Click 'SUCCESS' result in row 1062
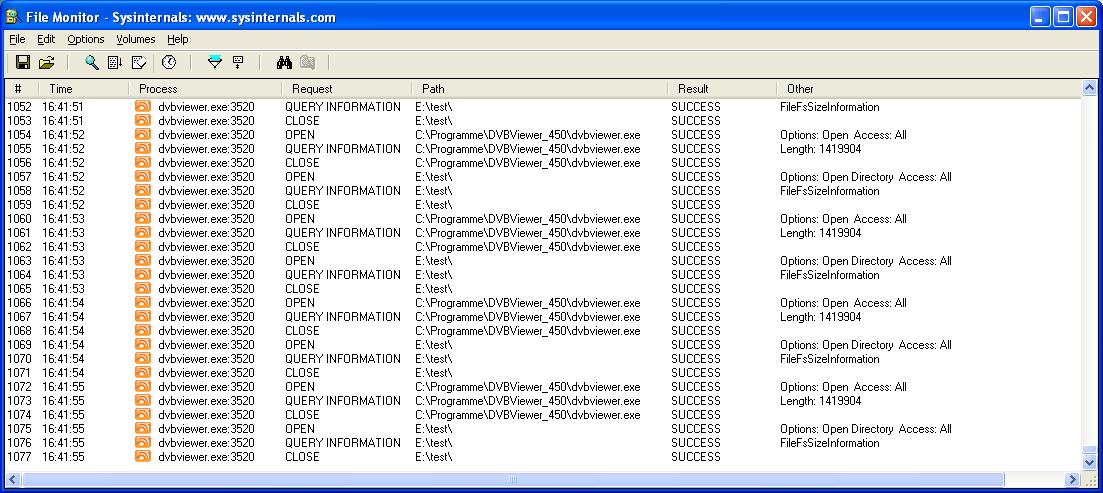Screen dimensions: 1103x493 point(696,247)
